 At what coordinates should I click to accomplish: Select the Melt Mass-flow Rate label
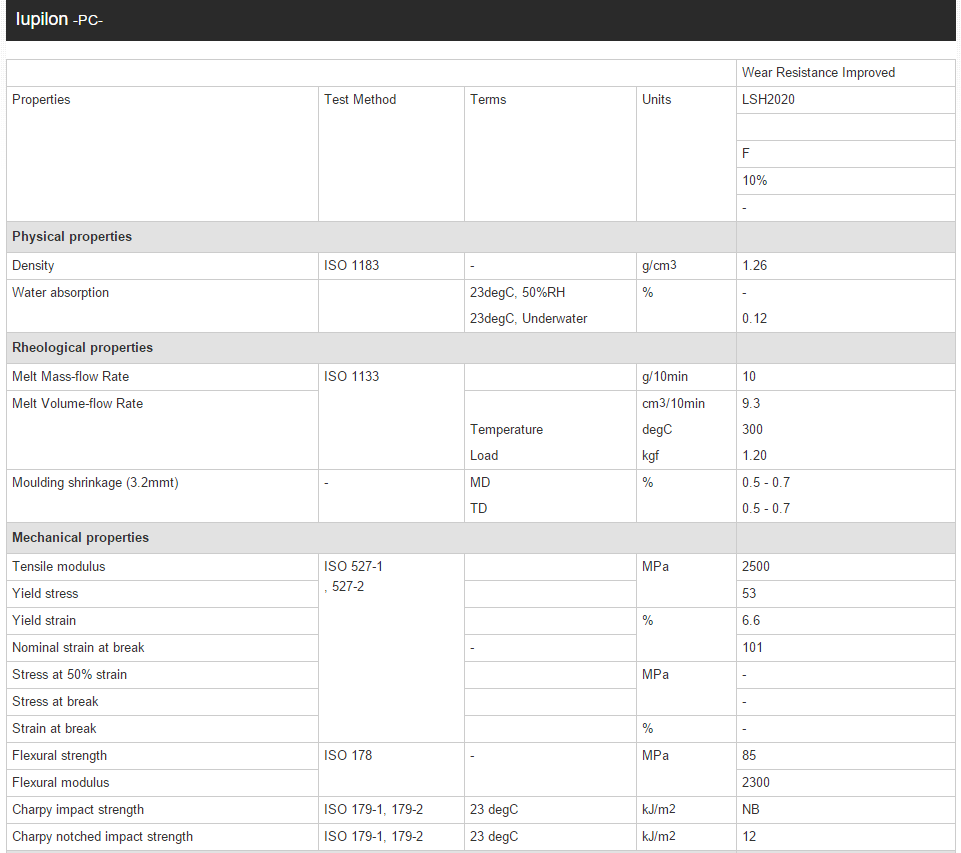click(70, 377)
